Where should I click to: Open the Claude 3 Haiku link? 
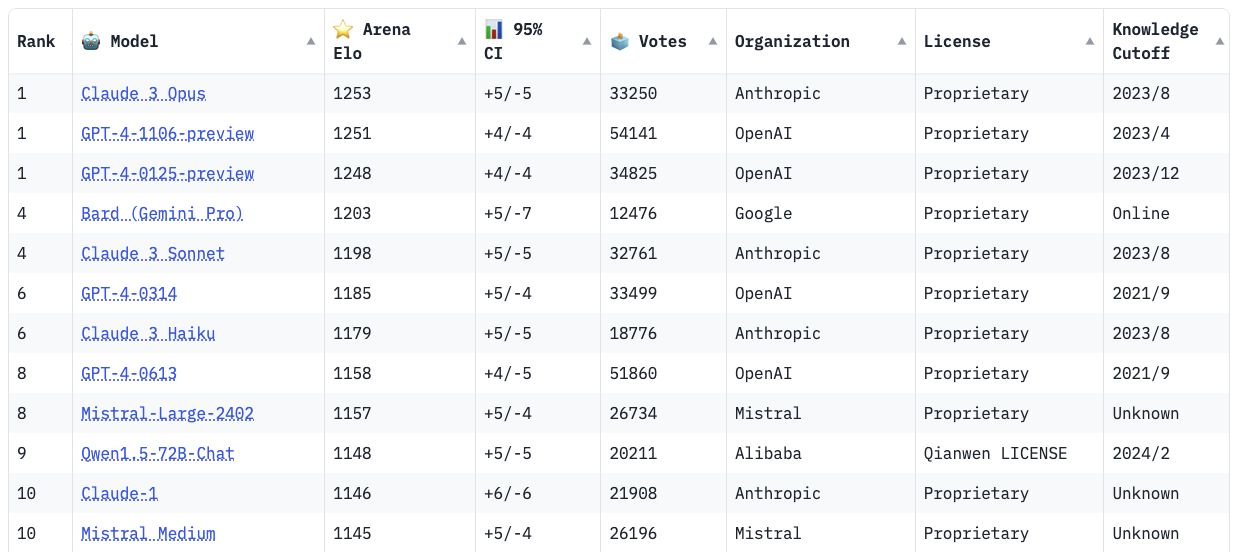pos(148,333)
